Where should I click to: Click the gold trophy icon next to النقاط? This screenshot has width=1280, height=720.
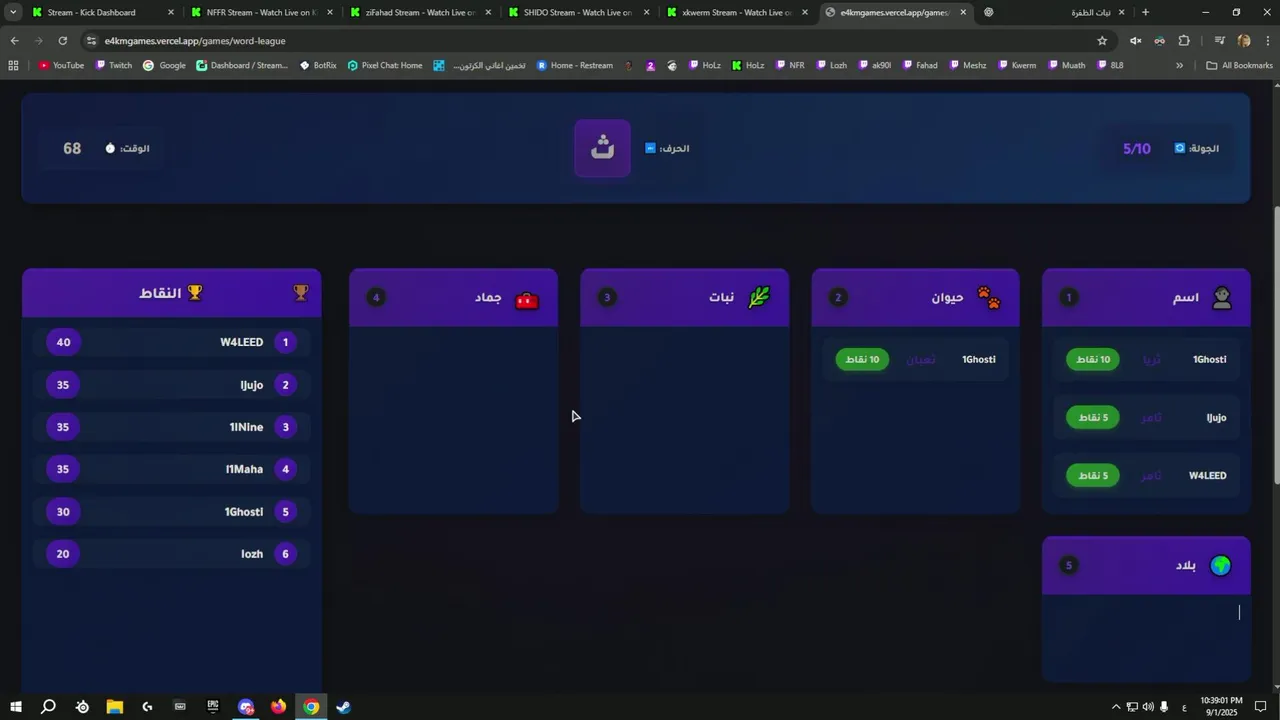point(195,293)
